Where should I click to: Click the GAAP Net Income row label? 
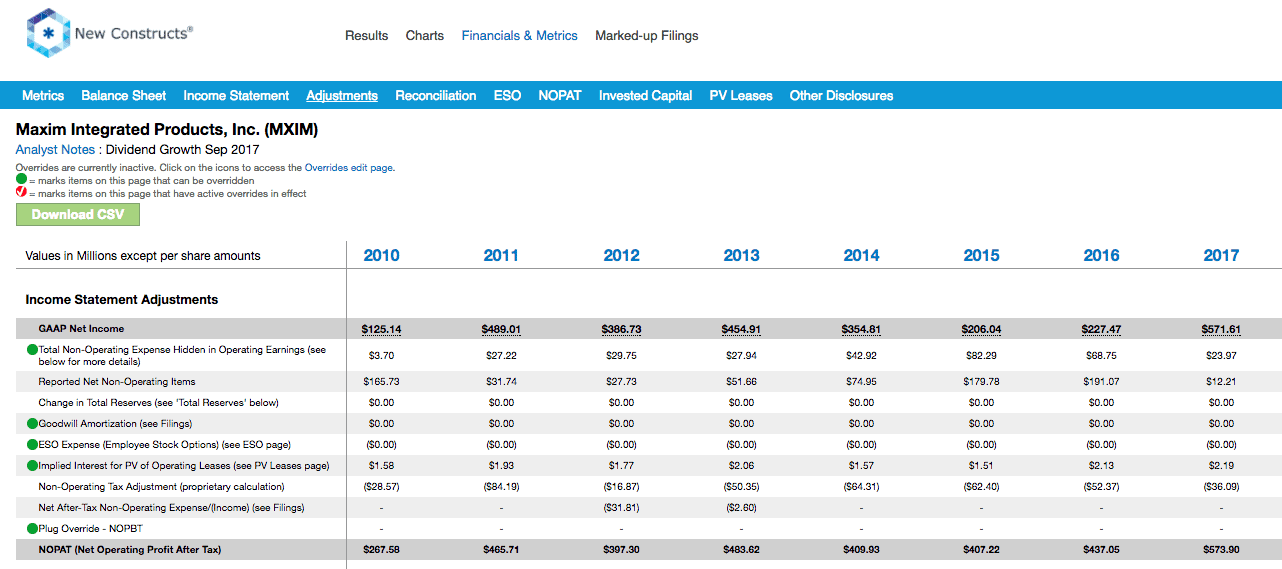tap(82, 329)
